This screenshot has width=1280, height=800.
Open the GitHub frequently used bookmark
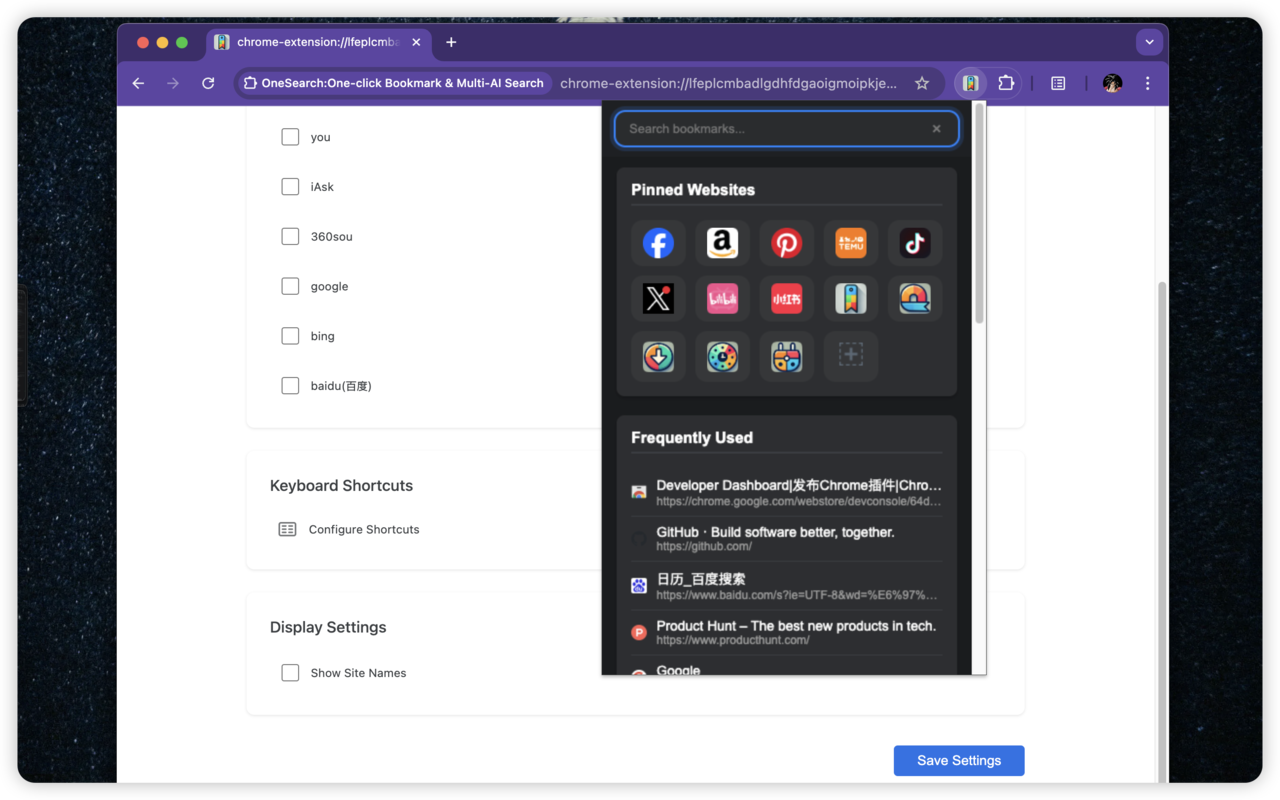point(786,538)
